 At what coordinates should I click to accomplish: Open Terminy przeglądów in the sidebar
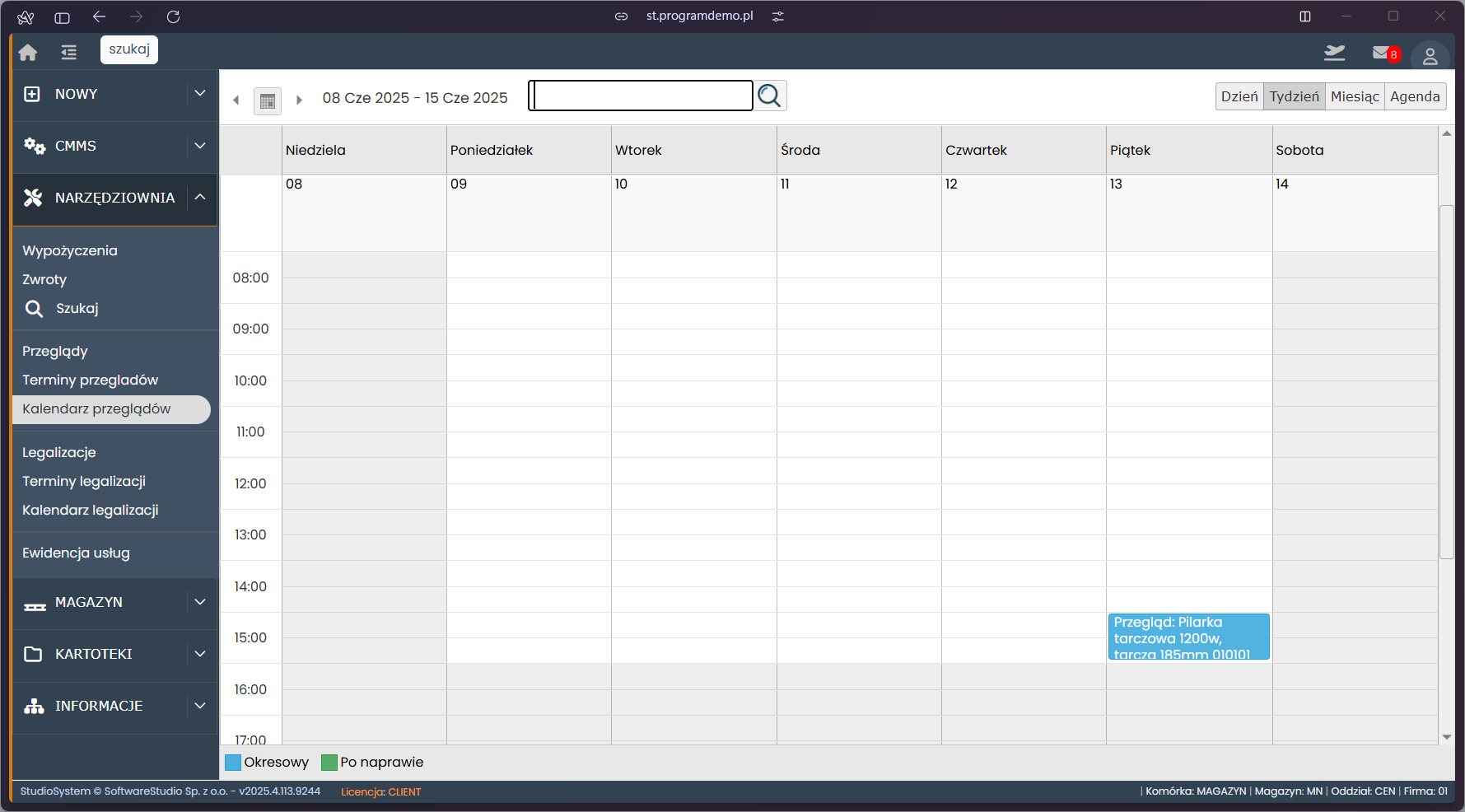tap(90, 380)
